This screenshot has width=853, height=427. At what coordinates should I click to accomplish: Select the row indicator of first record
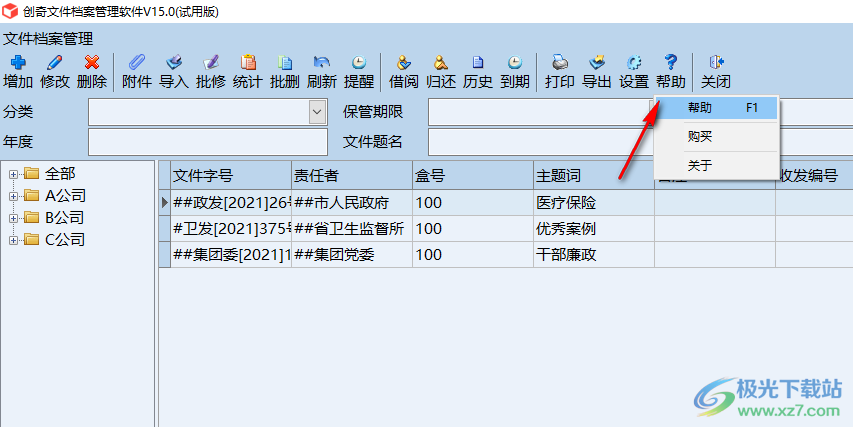(x=165, y=203)
